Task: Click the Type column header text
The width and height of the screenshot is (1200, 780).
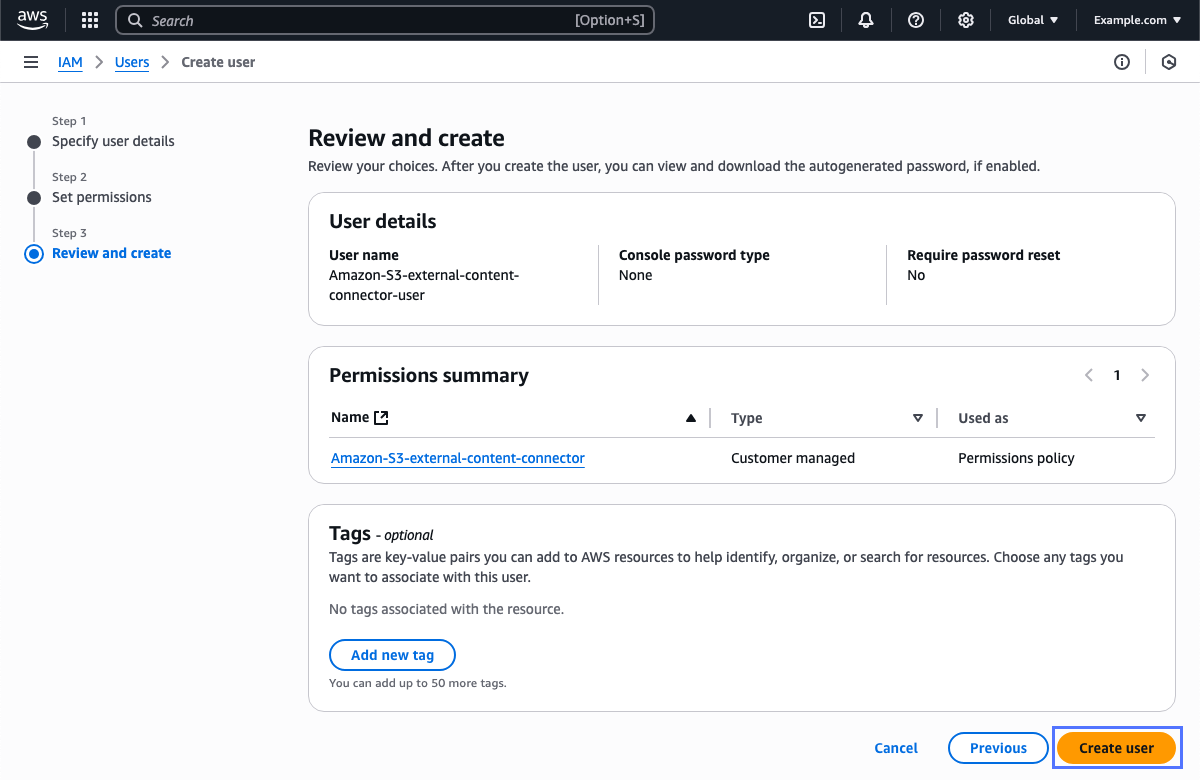Action: [747, 418]
